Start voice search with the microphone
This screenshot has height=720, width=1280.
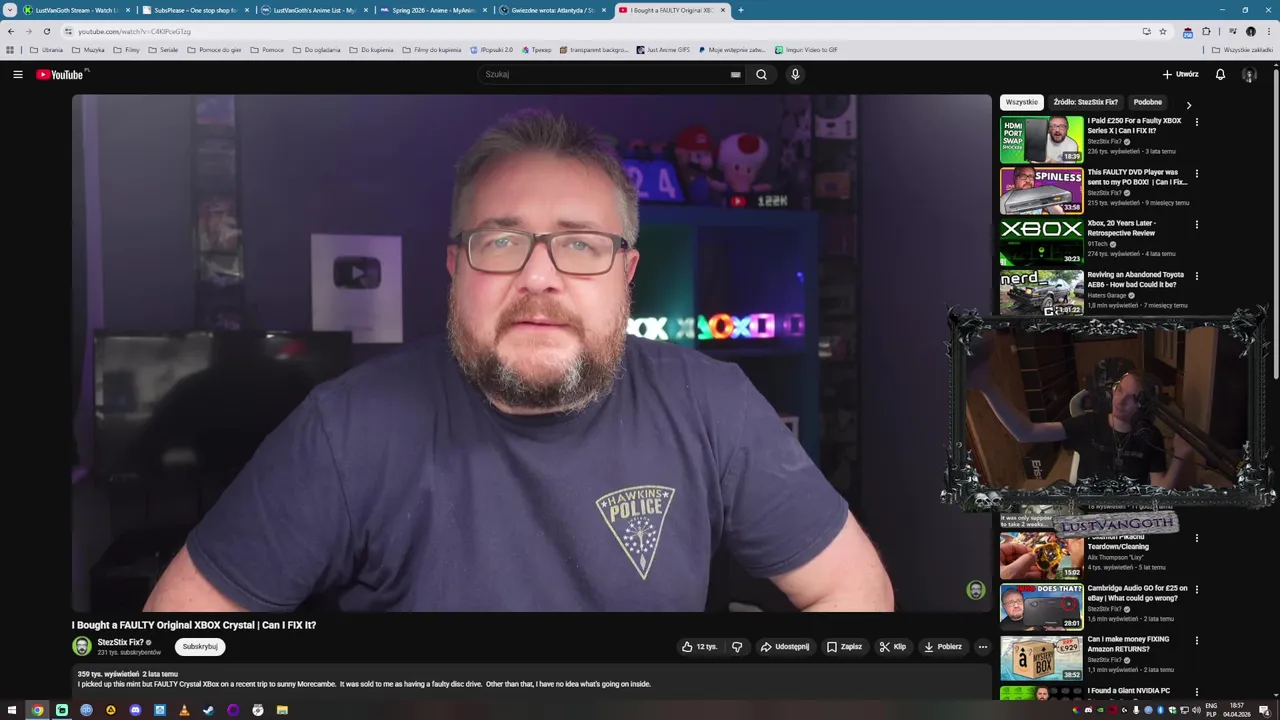795,74
